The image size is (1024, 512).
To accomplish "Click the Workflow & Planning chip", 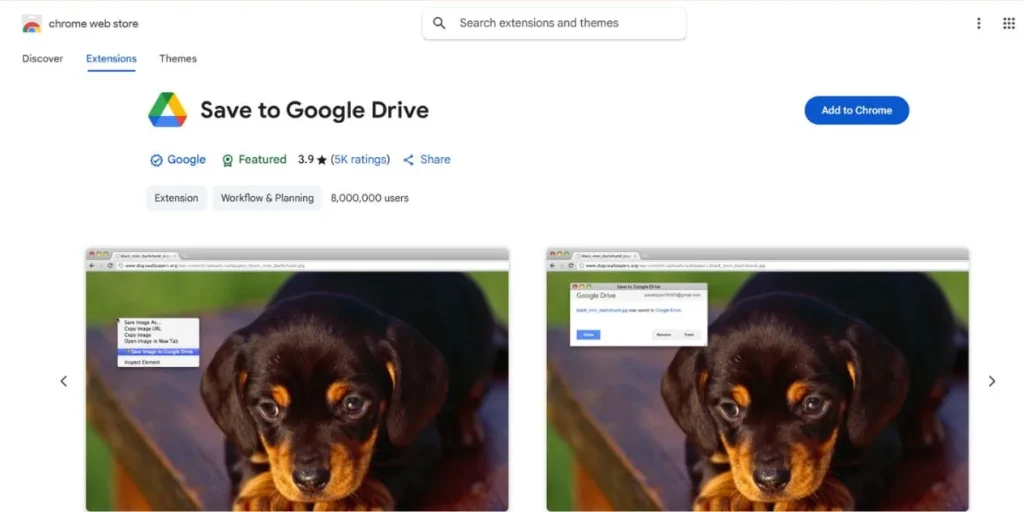I will click(267, 198).
